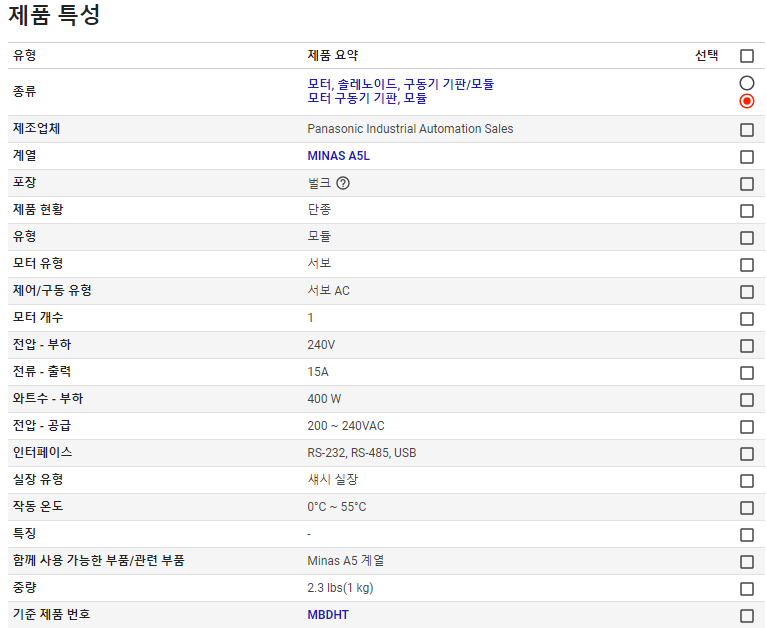The height and width of the screenshot is (628, 767).
Task: Enable the 인터페이스 row checkbox
Action: click(x=746, y=454)
